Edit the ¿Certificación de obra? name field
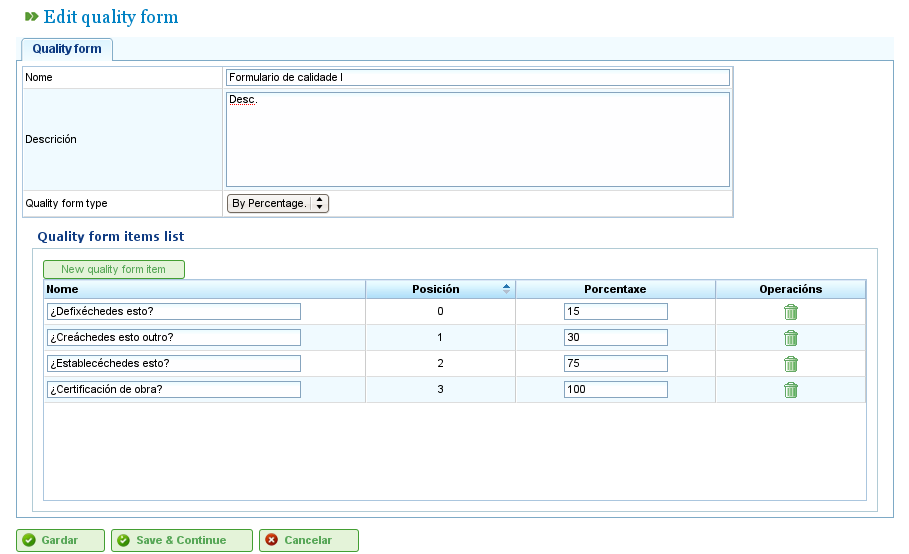The width and height of the screenshot is (909, 554). click(173, 389)
